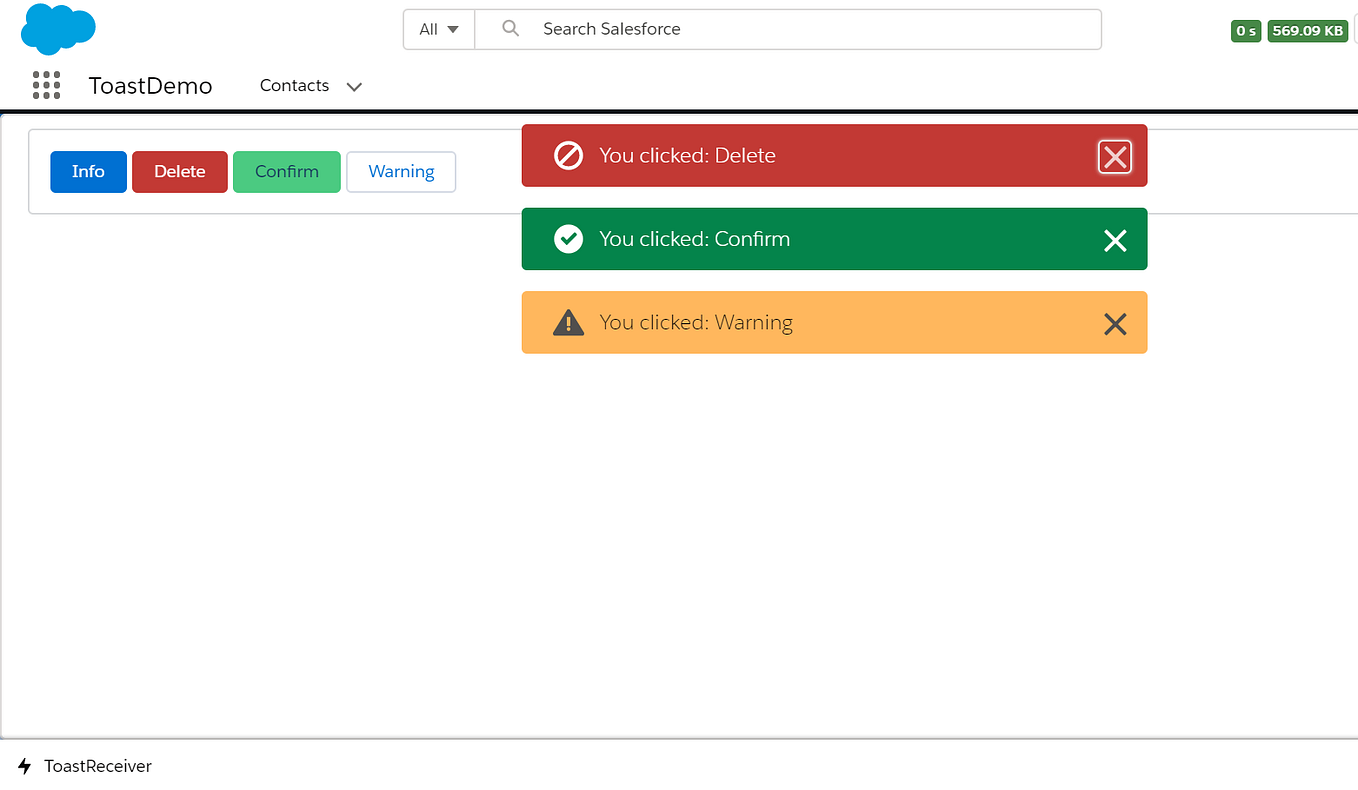Image resolution: width=1358 pixels, height=790 pixels.
Task: Click the 'You clicked: Delete' message text
Action: (x=687, y=155)
